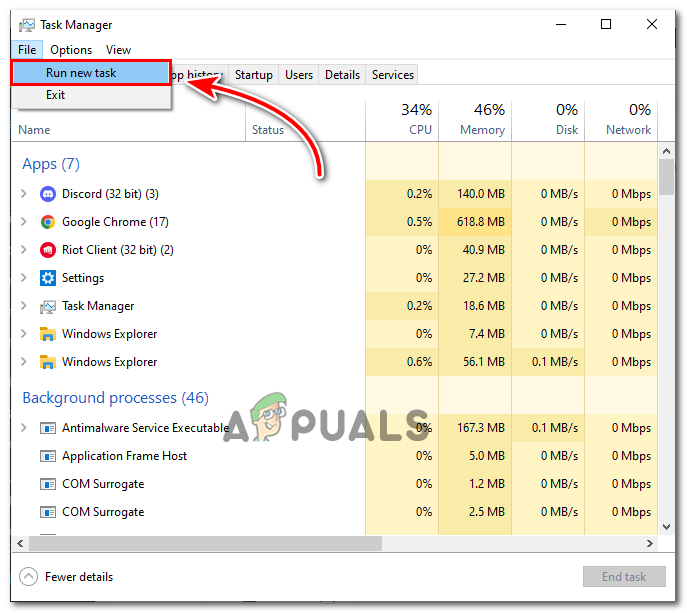Expand the Windows Explorer row using 56.1 MB
The image size is (687, 613).
tap(24, 362)
